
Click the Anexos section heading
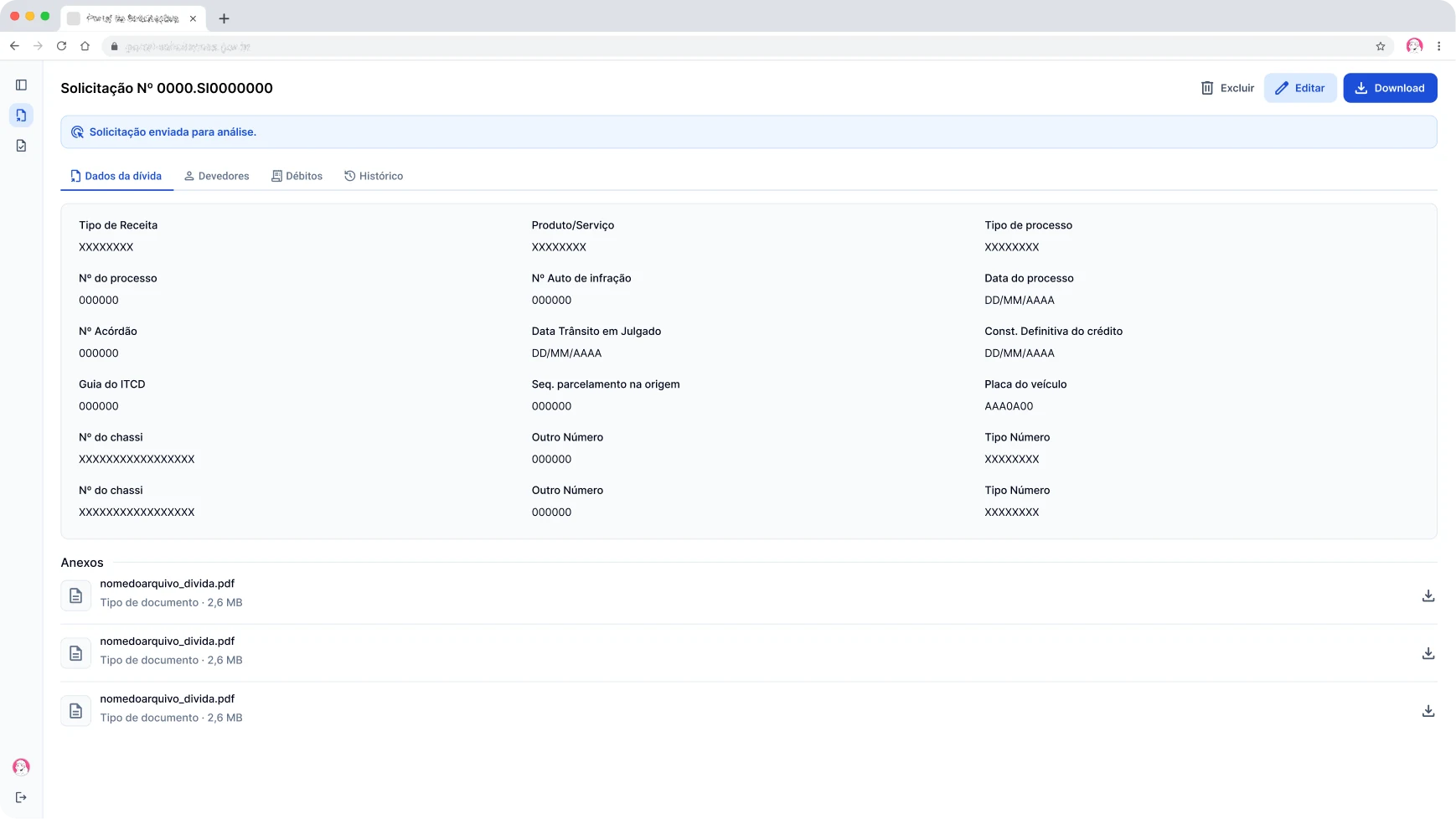(82, 563)
